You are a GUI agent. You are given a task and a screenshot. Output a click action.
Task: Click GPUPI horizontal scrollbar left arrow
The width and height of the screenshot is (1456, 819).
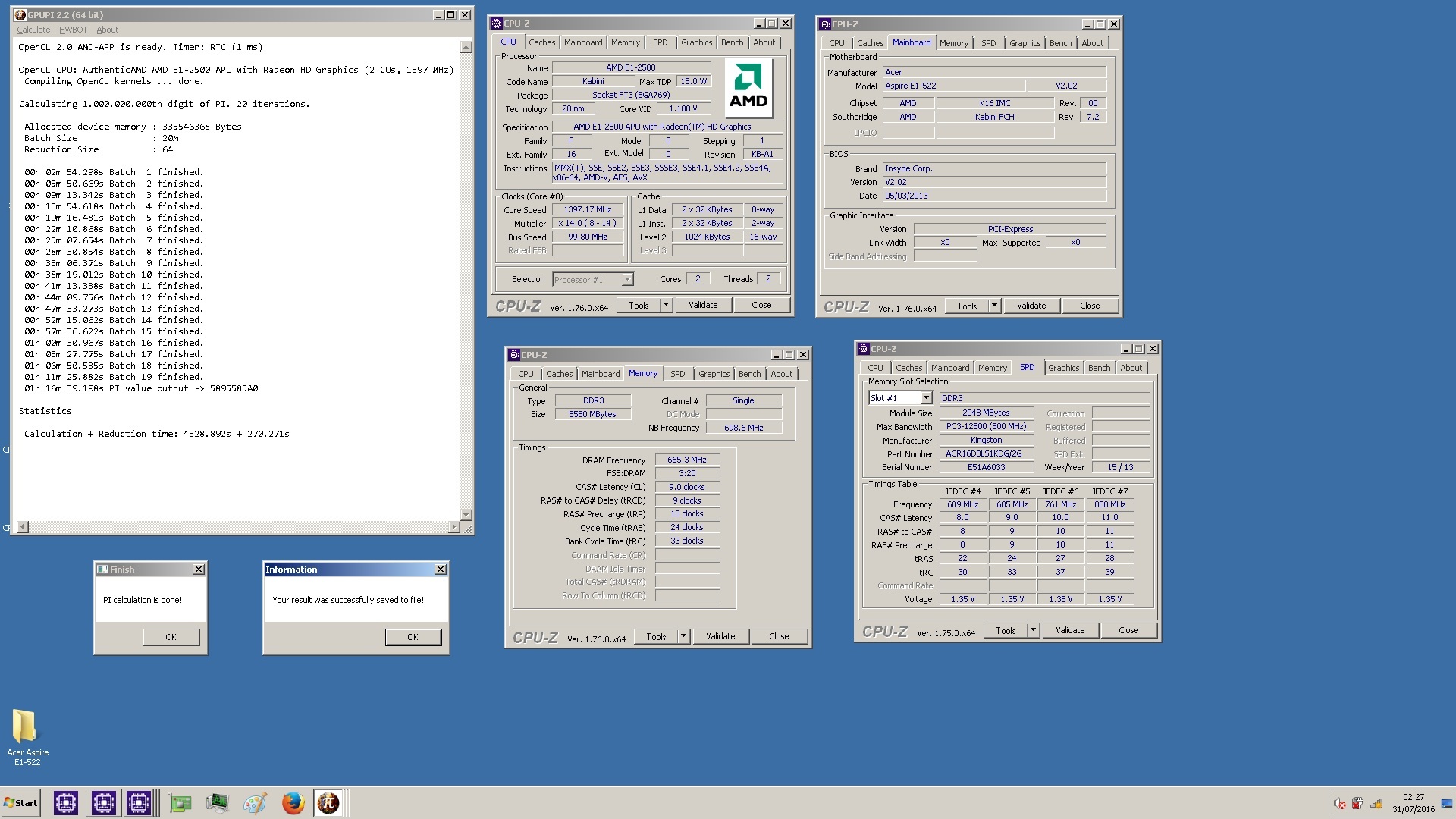[23, 527]
